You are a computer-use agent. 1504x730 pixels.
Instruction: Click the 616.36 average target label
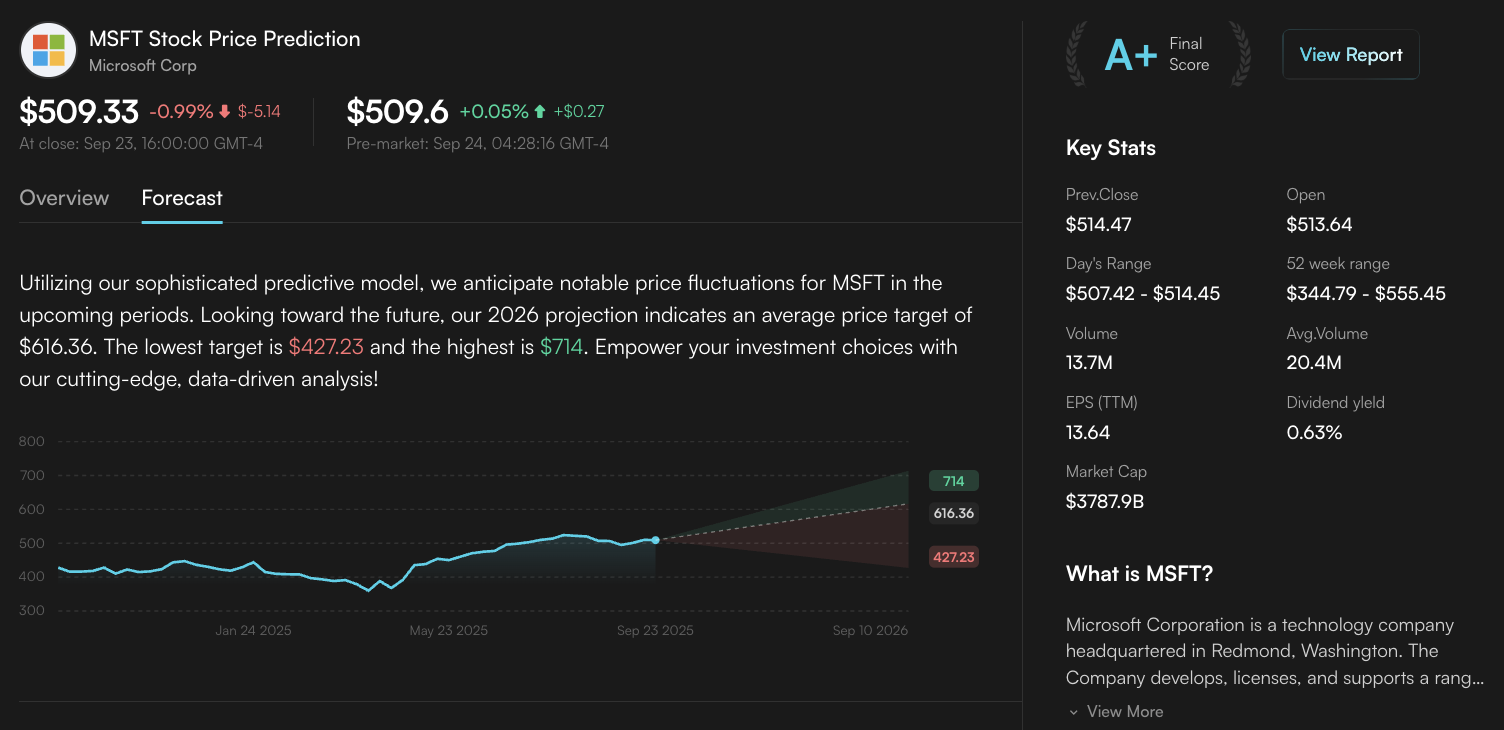point(953,513)
